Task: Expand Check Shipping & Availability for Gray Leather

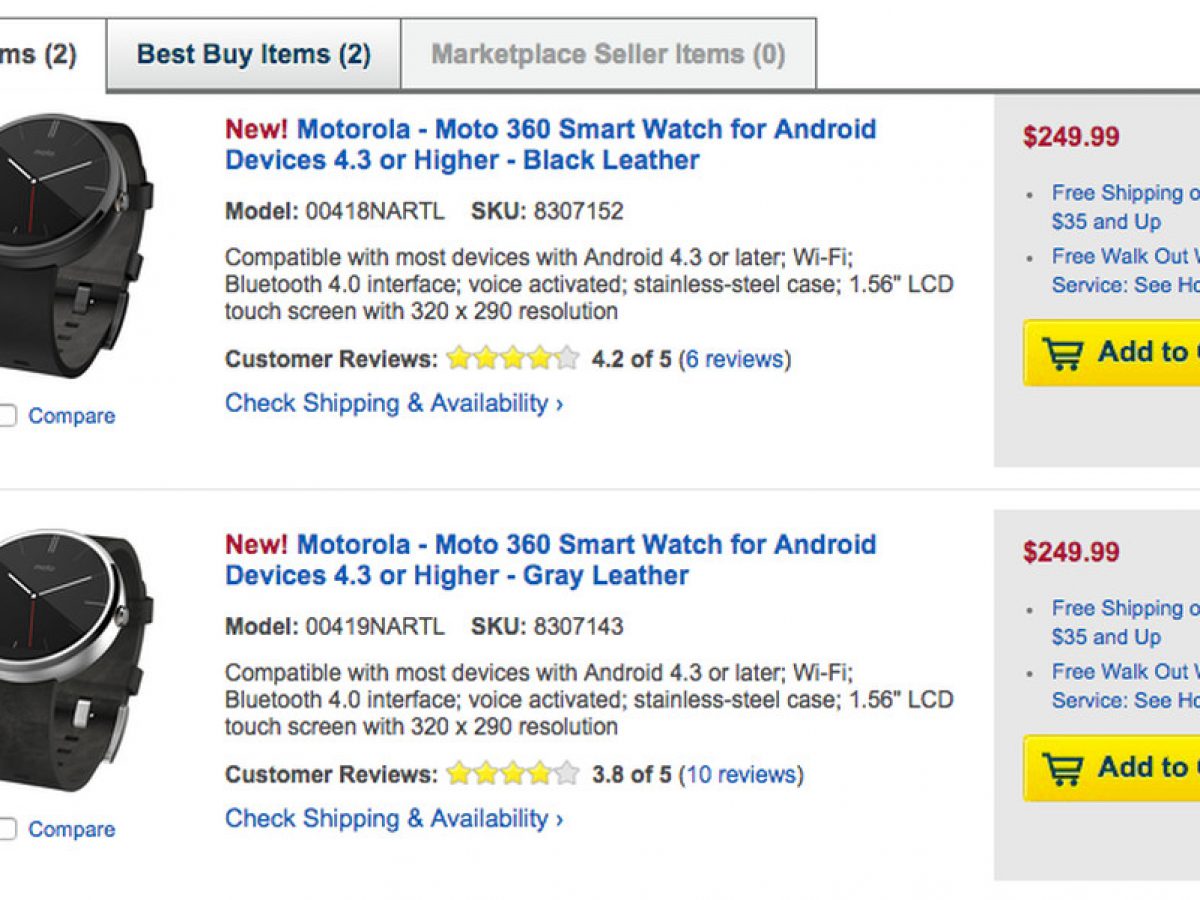Action: tap(394, 819)
